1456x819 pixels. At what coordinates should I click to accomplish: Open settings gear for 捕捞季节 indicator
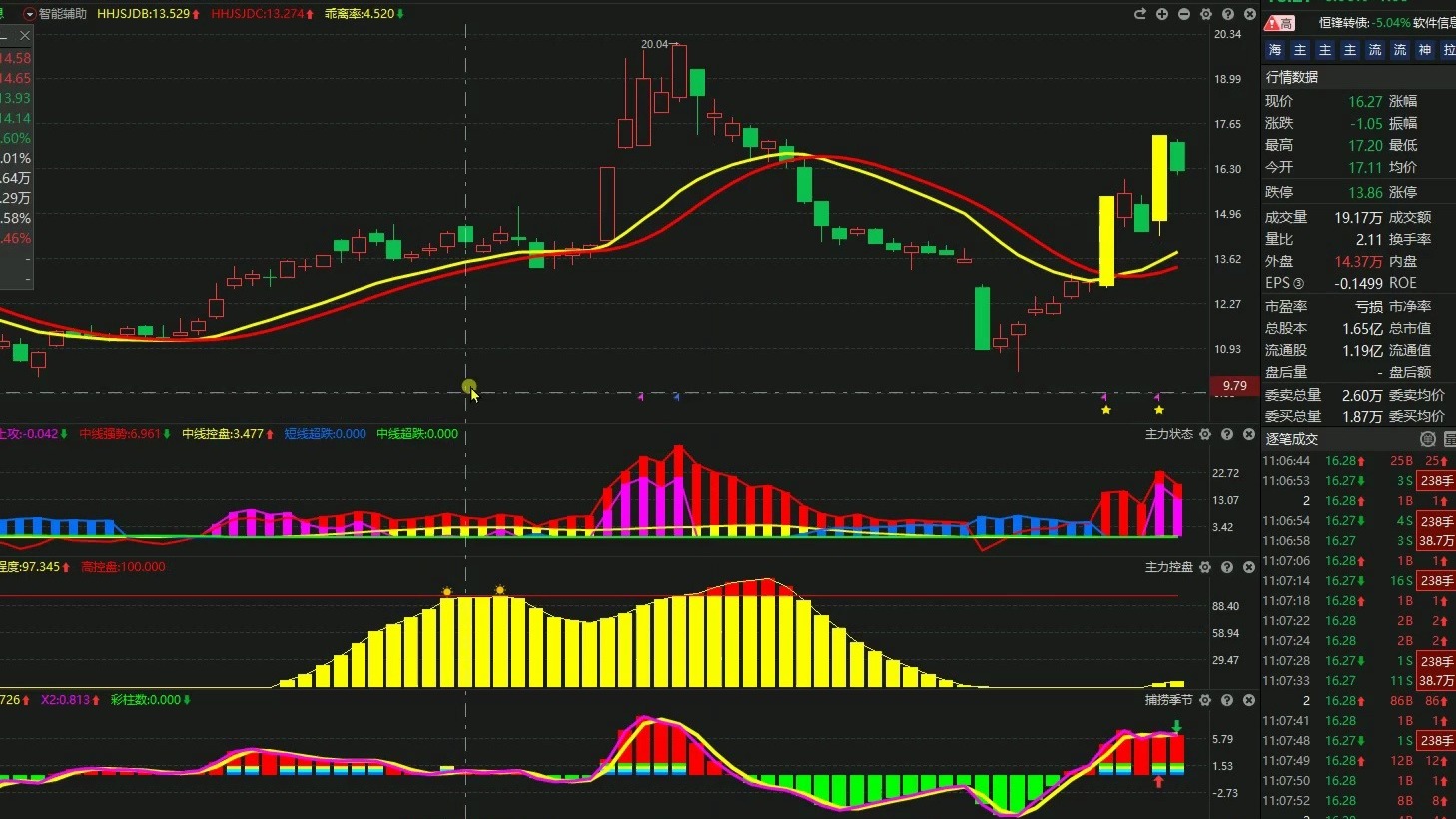coord(1205,700)
